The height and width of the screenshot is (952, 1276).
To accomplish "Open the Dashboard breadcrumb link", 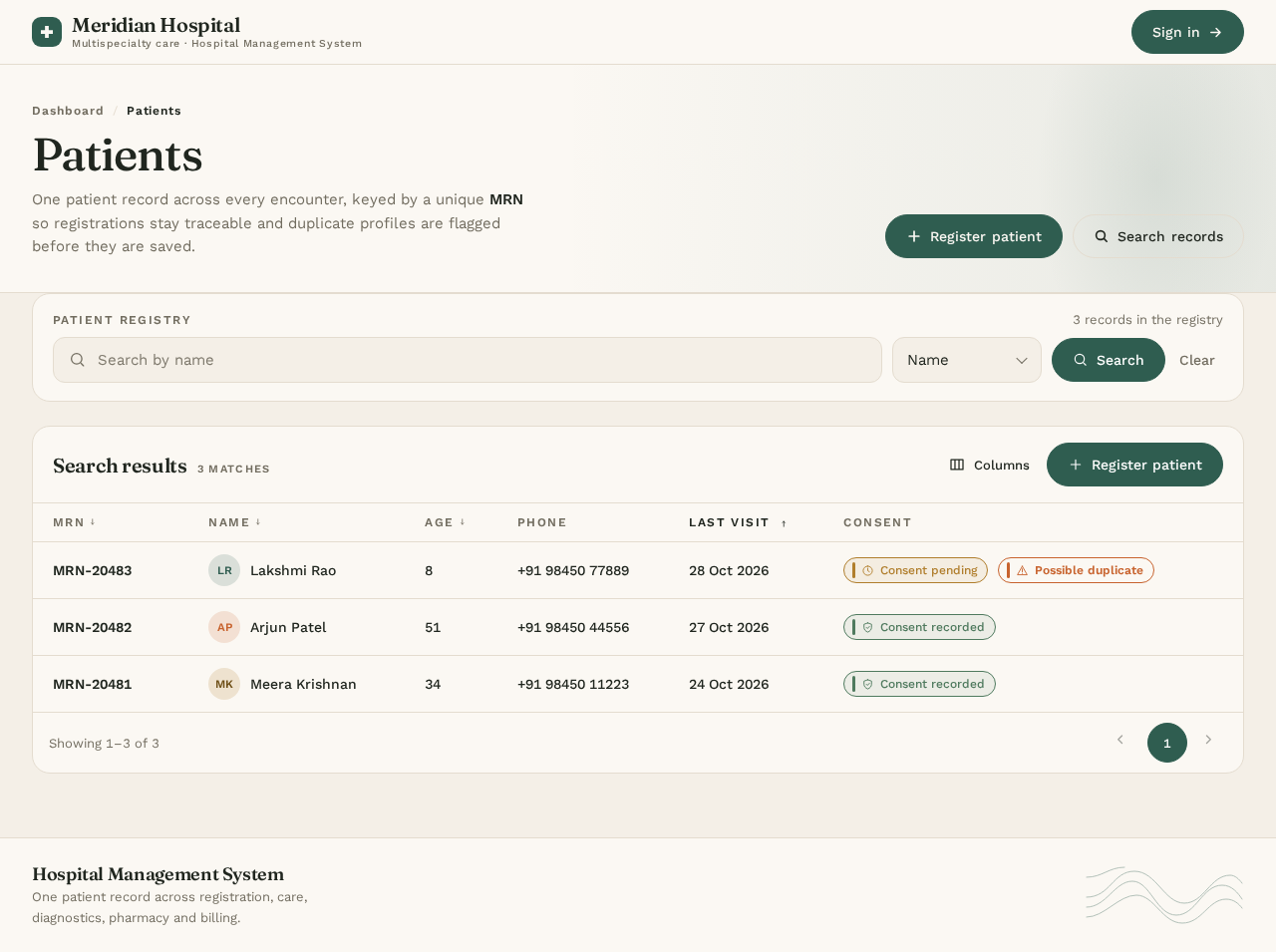I will 68,111.
